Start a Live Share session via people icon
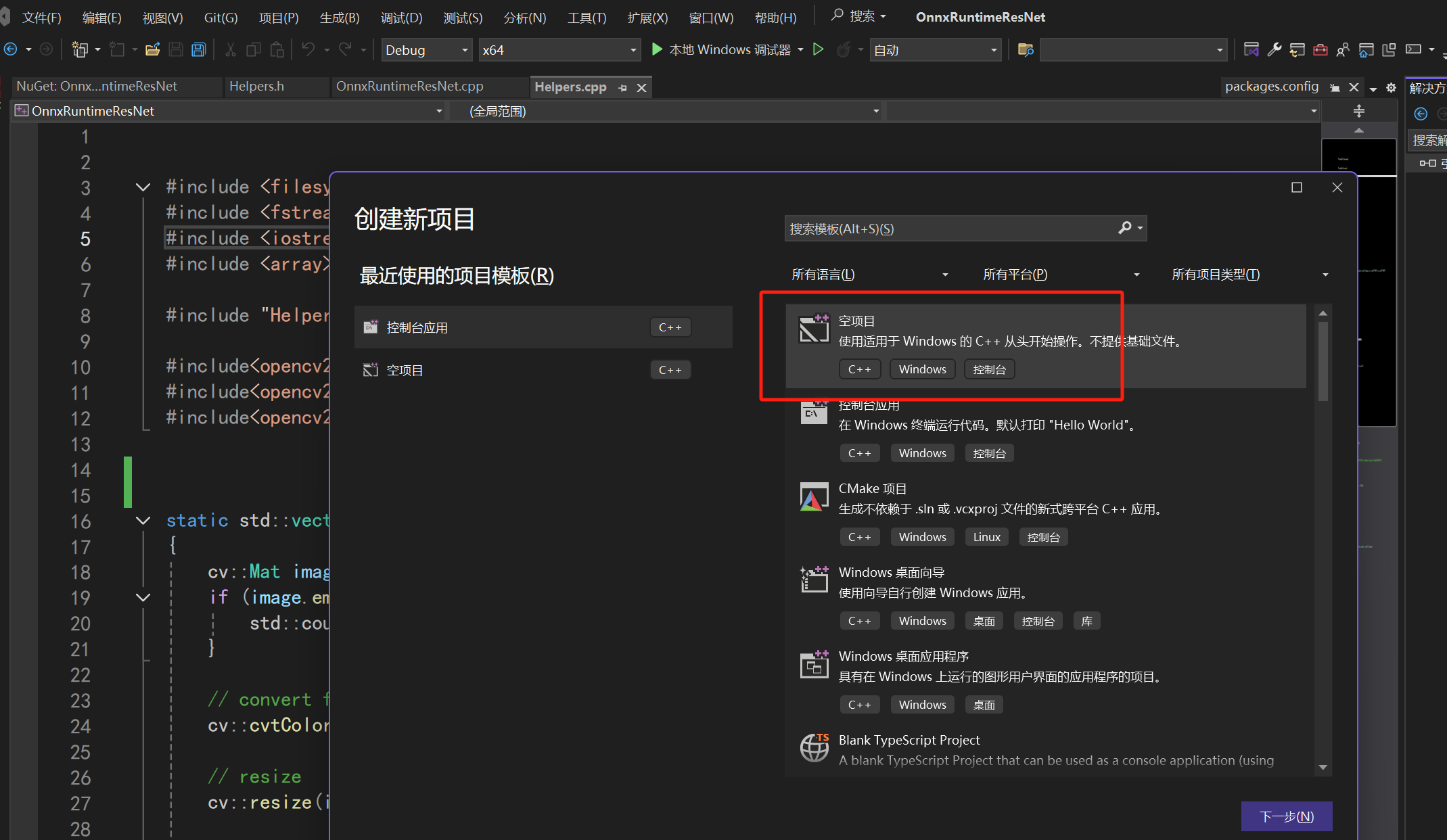Image resolution: width=1447 pixels, height=840 pixels. pyautogui.click(x=1344, y=49)
